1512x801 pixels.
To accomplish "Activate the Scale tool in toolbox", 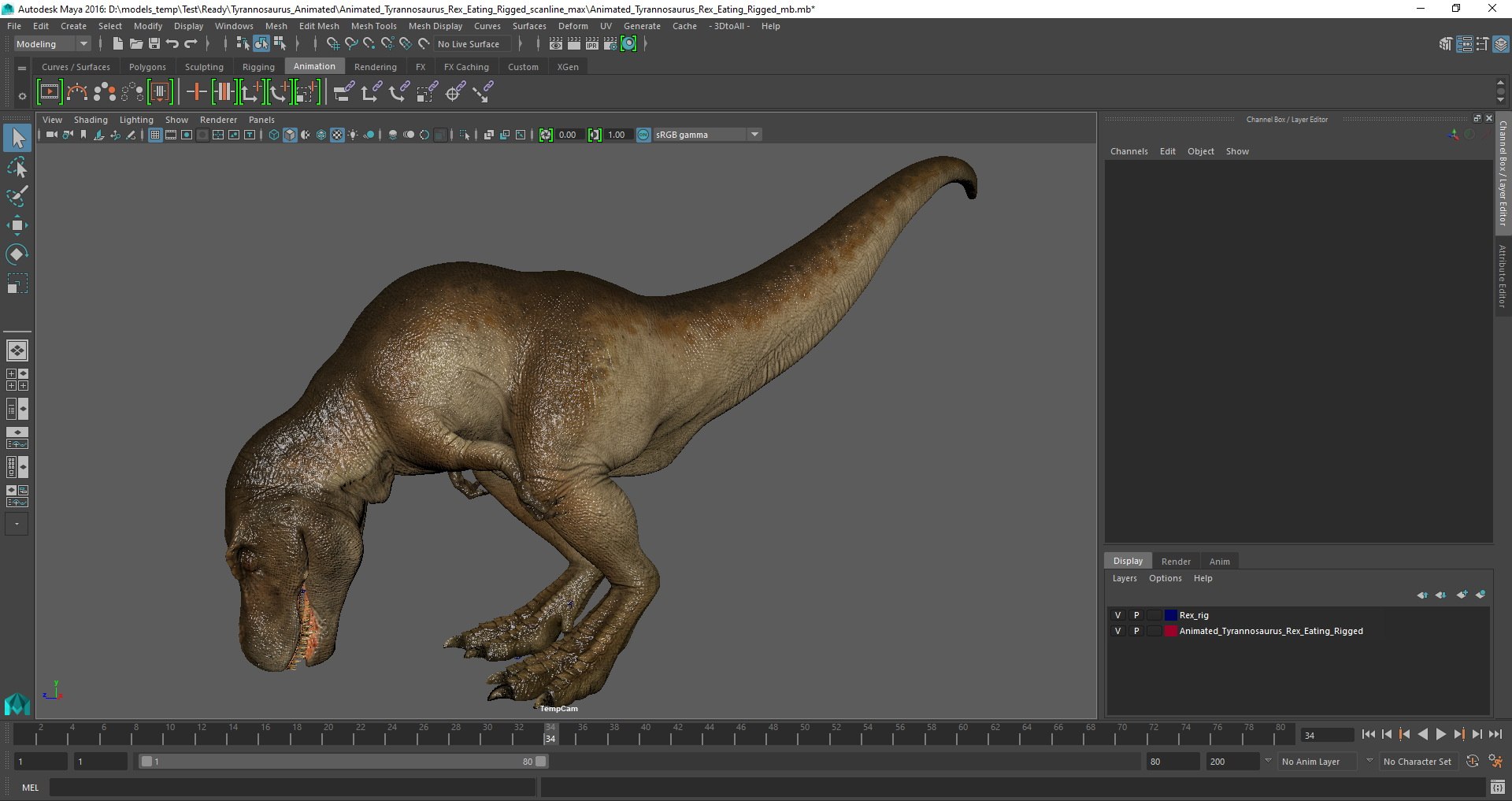I will [x=17, y=283].
